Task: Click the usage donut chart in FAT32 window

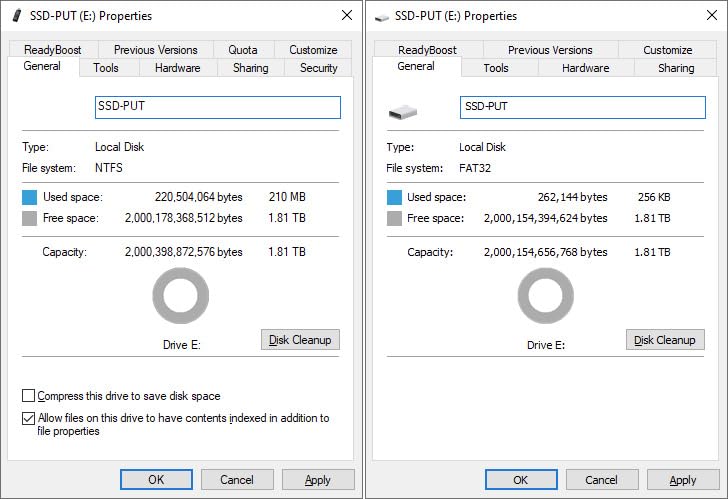Action: (545, 296)
